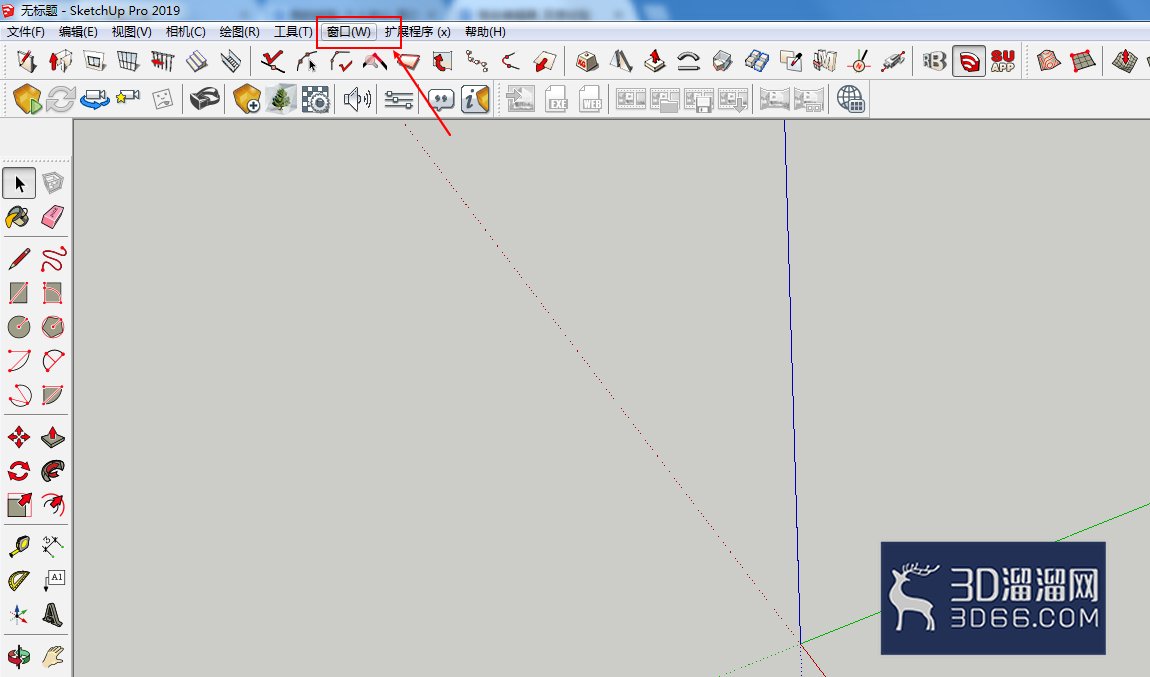The height and width of the screenshot is (677, 1150).
Task: Select the Pie arc tool
Action: [53, 395]
